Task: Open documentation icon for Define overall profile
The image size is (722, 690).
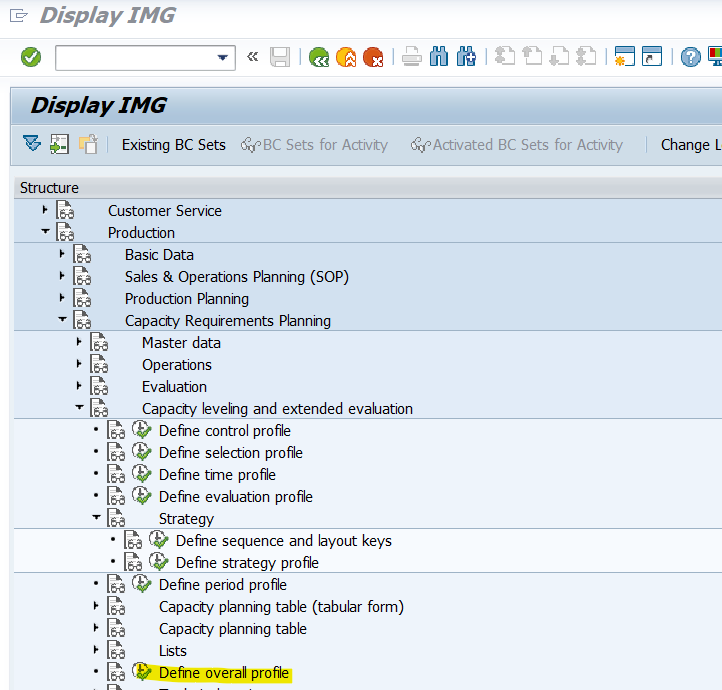Action: (x=116, y=672)
